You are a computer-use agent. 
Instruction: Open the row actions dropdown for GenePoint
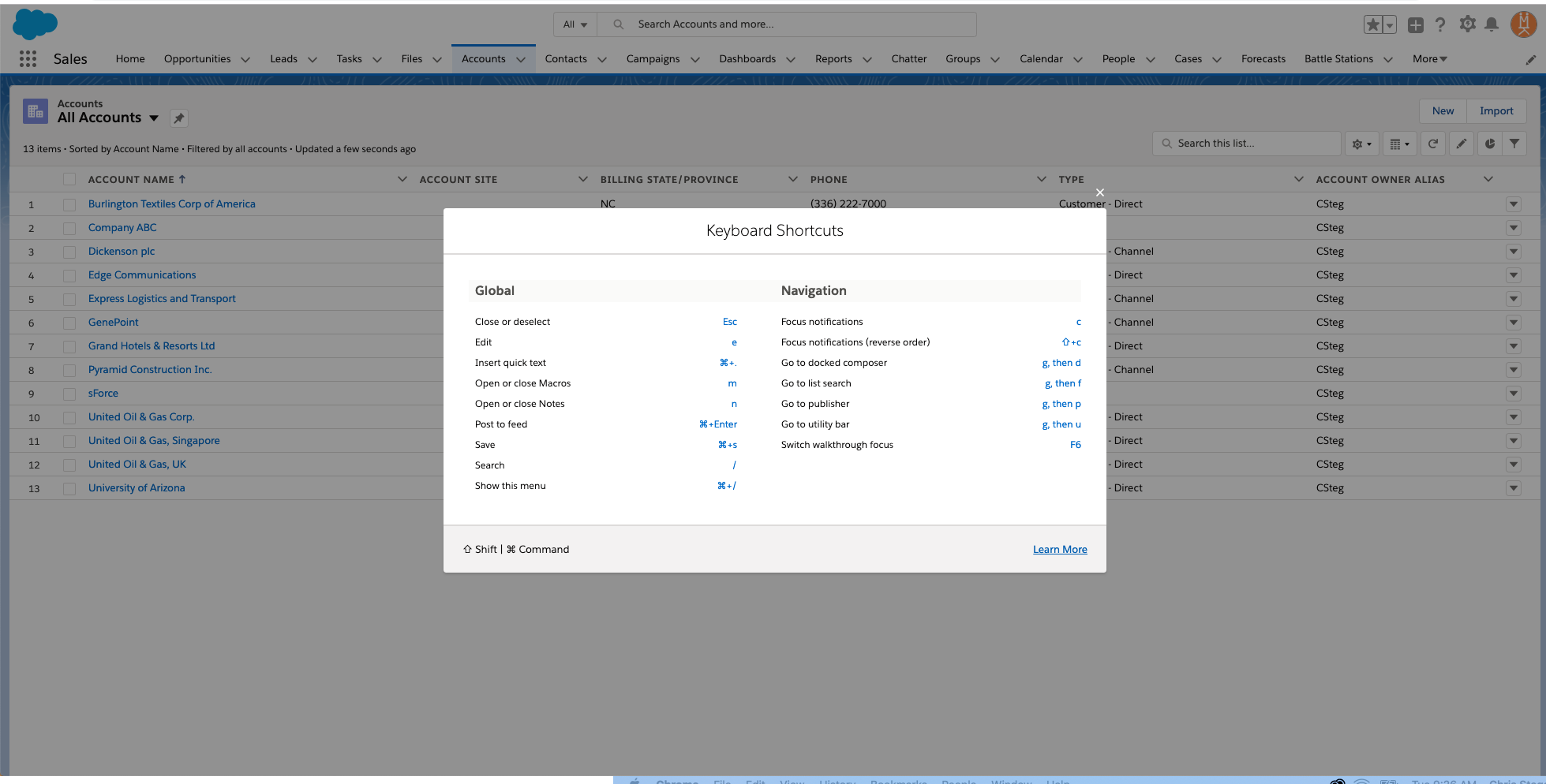click(x=1514, y=322)
